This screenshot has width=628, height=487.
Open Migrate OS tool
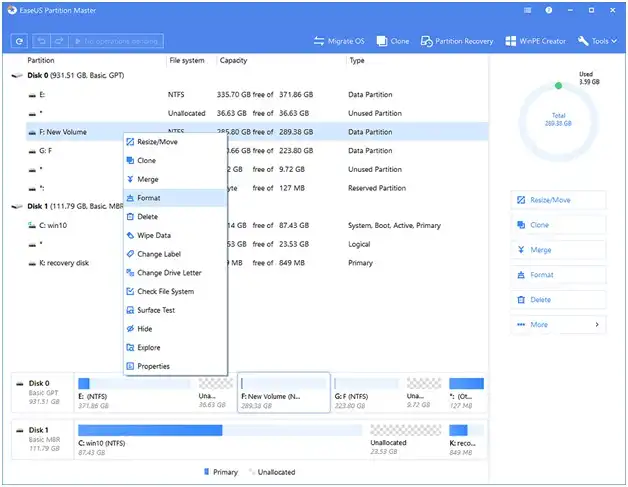(x=339, y=41)
